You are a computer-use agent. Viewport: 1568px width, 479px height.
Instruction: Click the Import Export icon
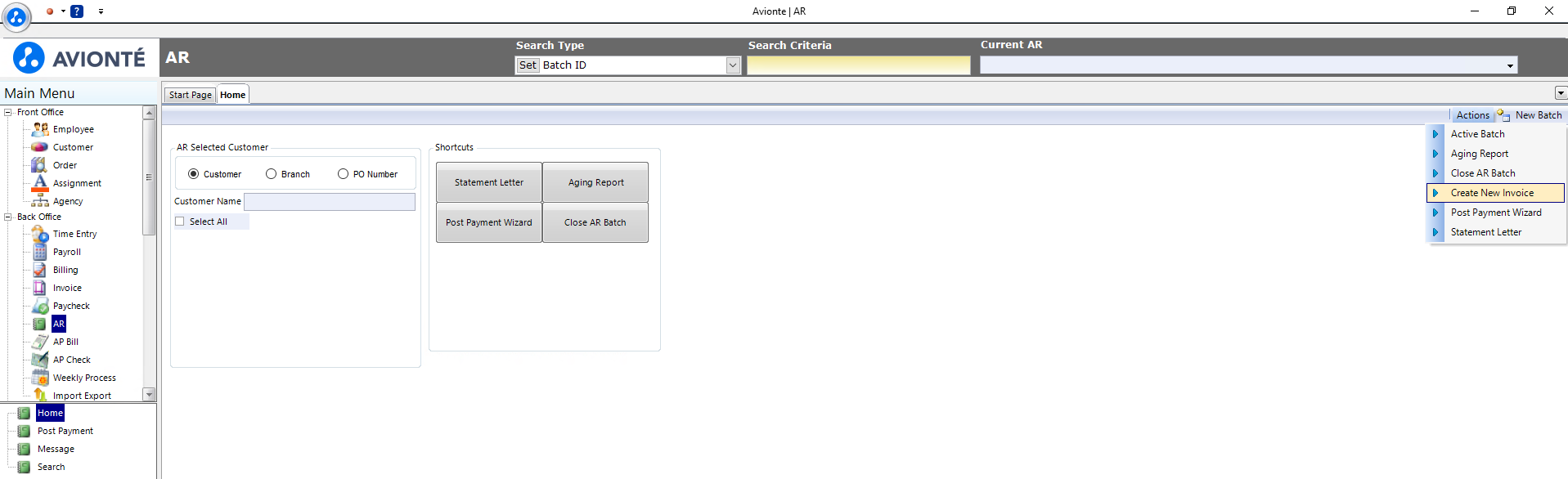click(x=40, y=395)
